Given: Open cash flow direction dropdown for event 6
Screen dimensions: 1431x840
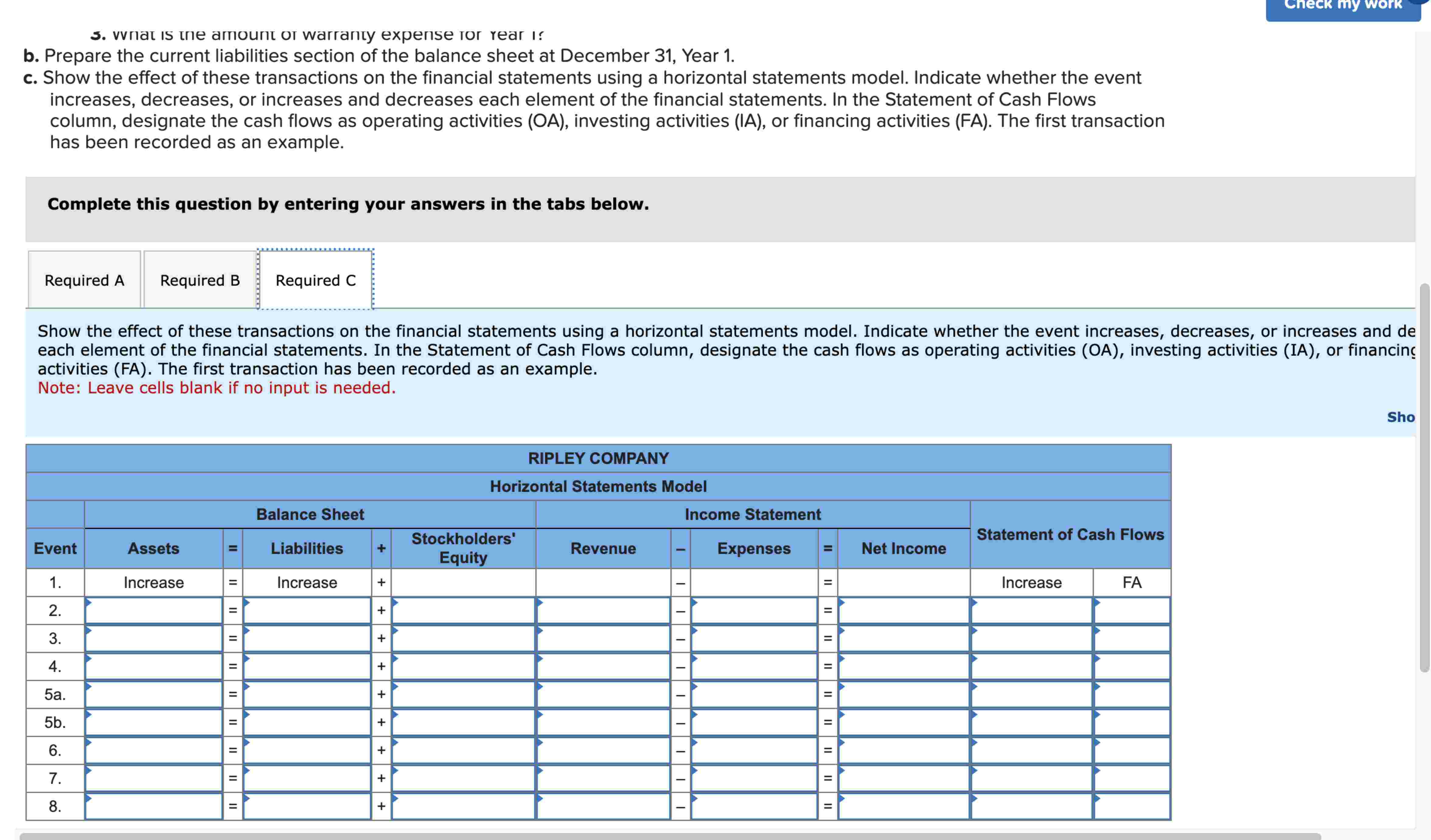Looking at the screenshot, I should click(1031, 750).
